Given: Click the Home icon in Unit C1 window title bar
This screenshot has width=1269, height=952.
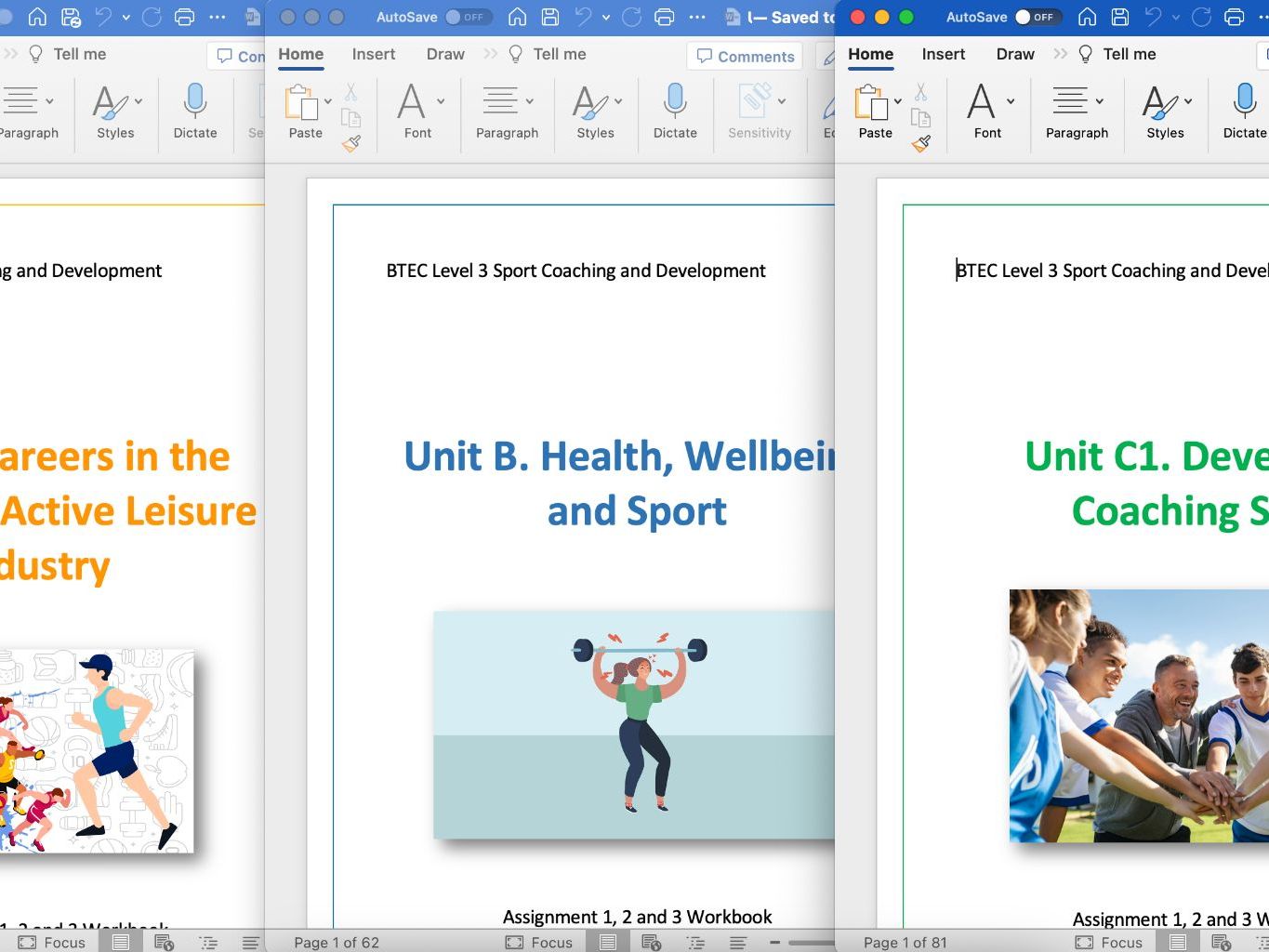Looking at the screenshot, I should (x=1087, y=17).
